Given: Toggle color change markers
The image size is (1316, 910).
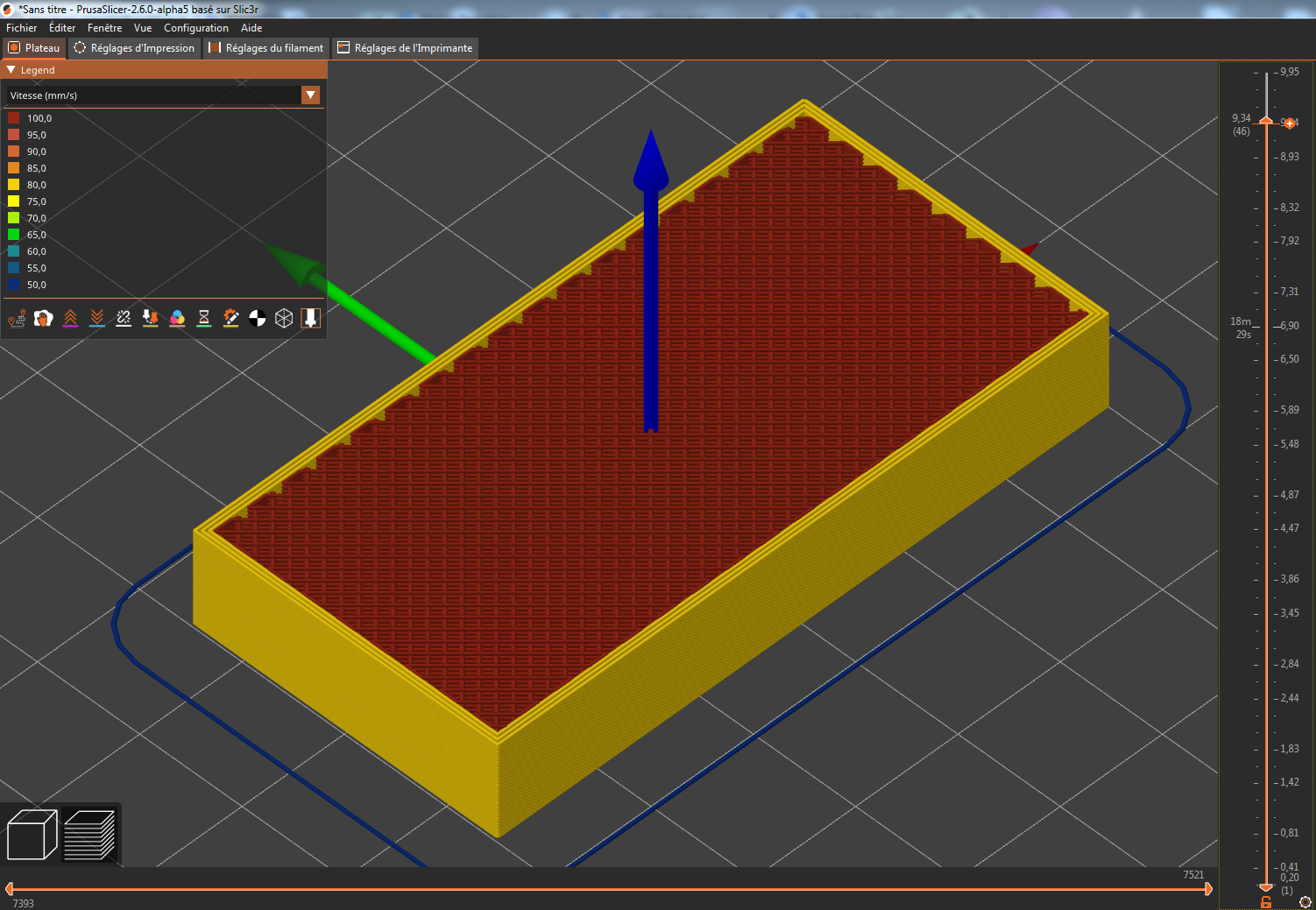Looking at the screenshot, I should coord(177,318).
